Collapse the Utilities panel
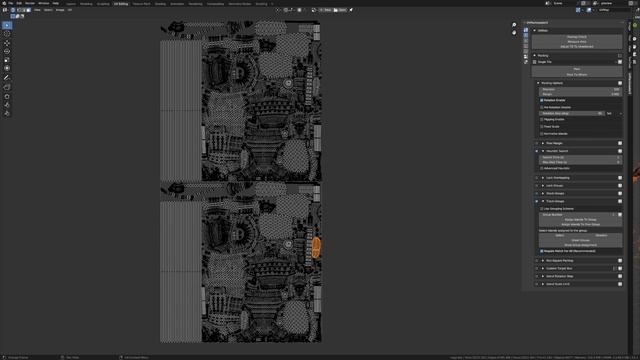Screen dimensions: 640x360 (x=535, y=31)
